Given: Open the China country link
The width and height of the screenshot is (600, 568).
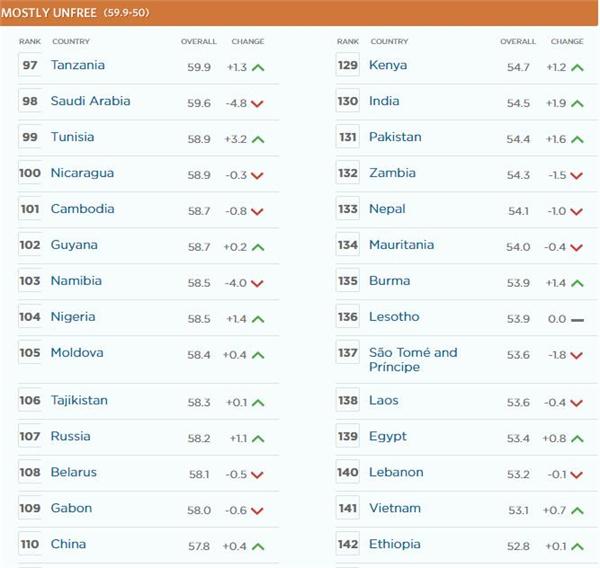Looking at the screenshot, I should coord(68,544).
